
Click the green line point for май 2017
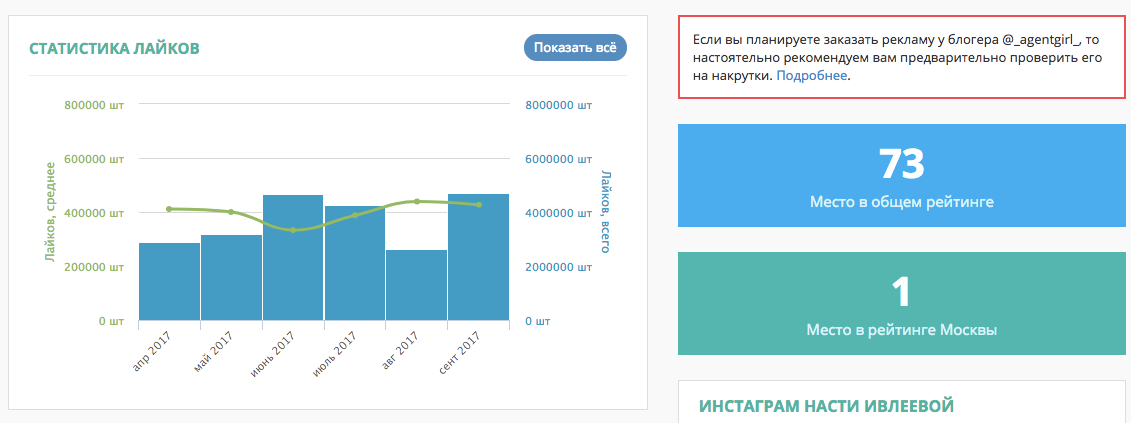coord(231,212)
